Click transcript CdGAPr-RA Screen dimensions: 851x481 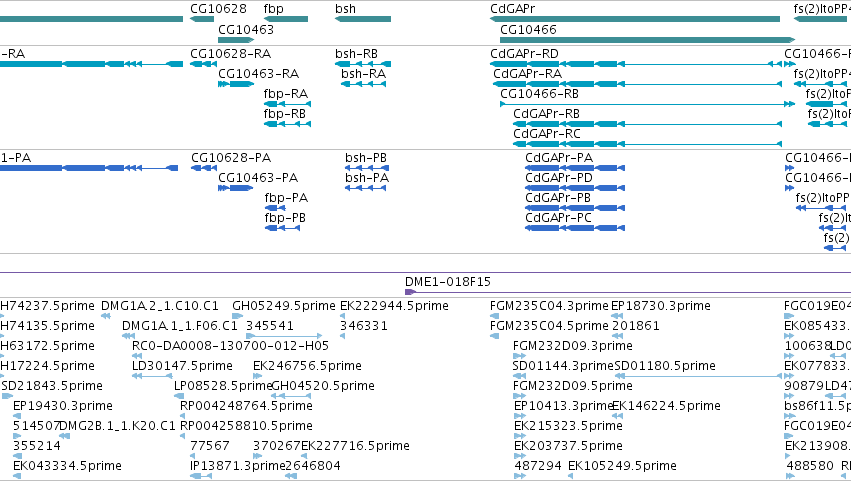(x=637, y=84)
